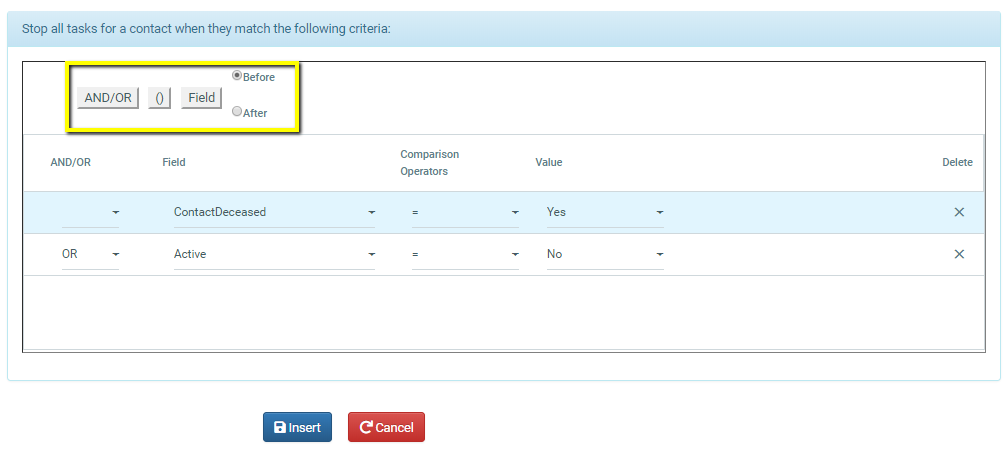This screenshot has height=461, width=1005.
Task: Open comparison operator dropdown for Active
Action: pos(465,254)
